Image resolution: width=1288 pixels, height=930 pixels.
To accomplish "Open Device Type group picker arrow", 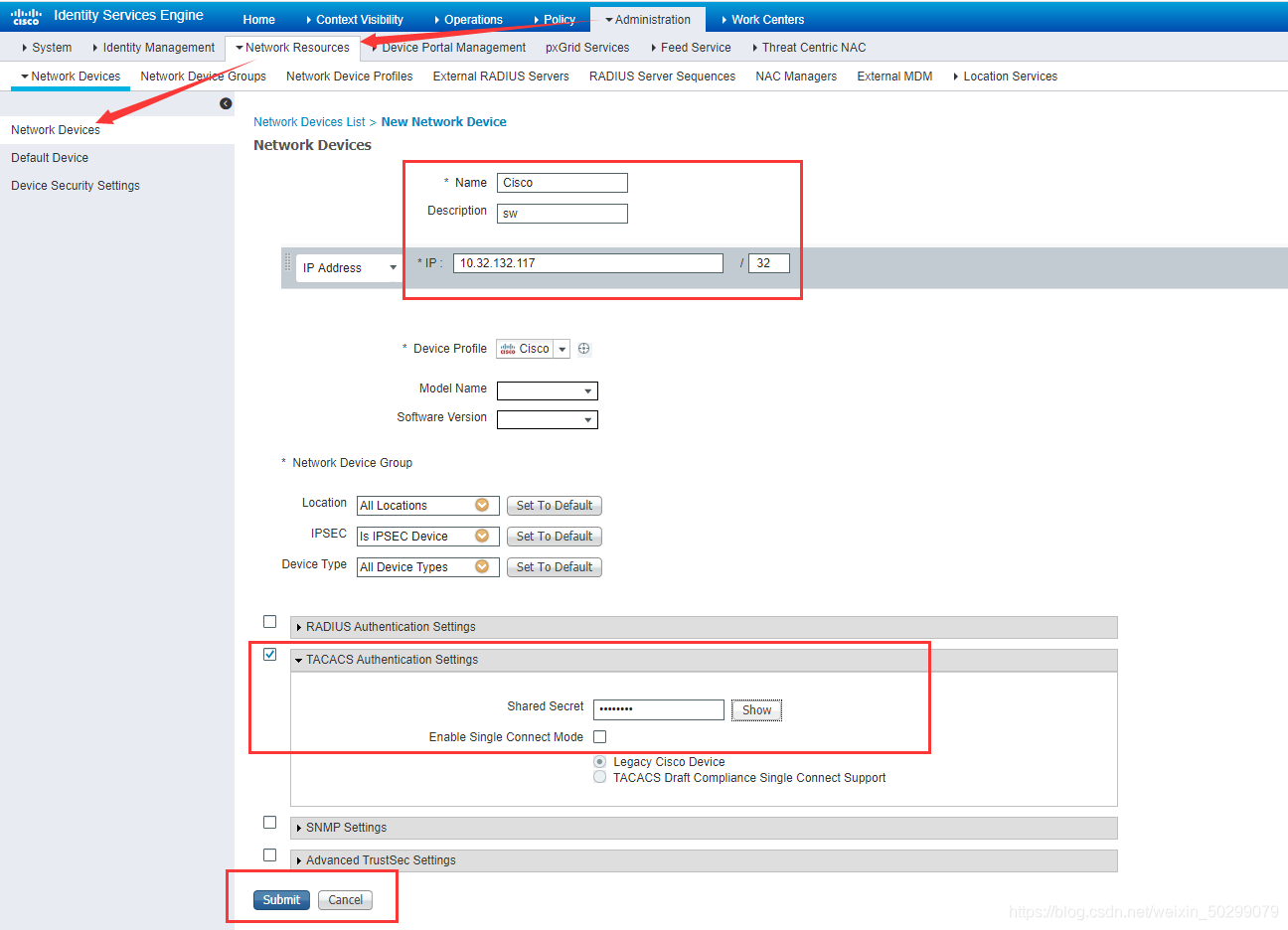I will click(482, 567).
